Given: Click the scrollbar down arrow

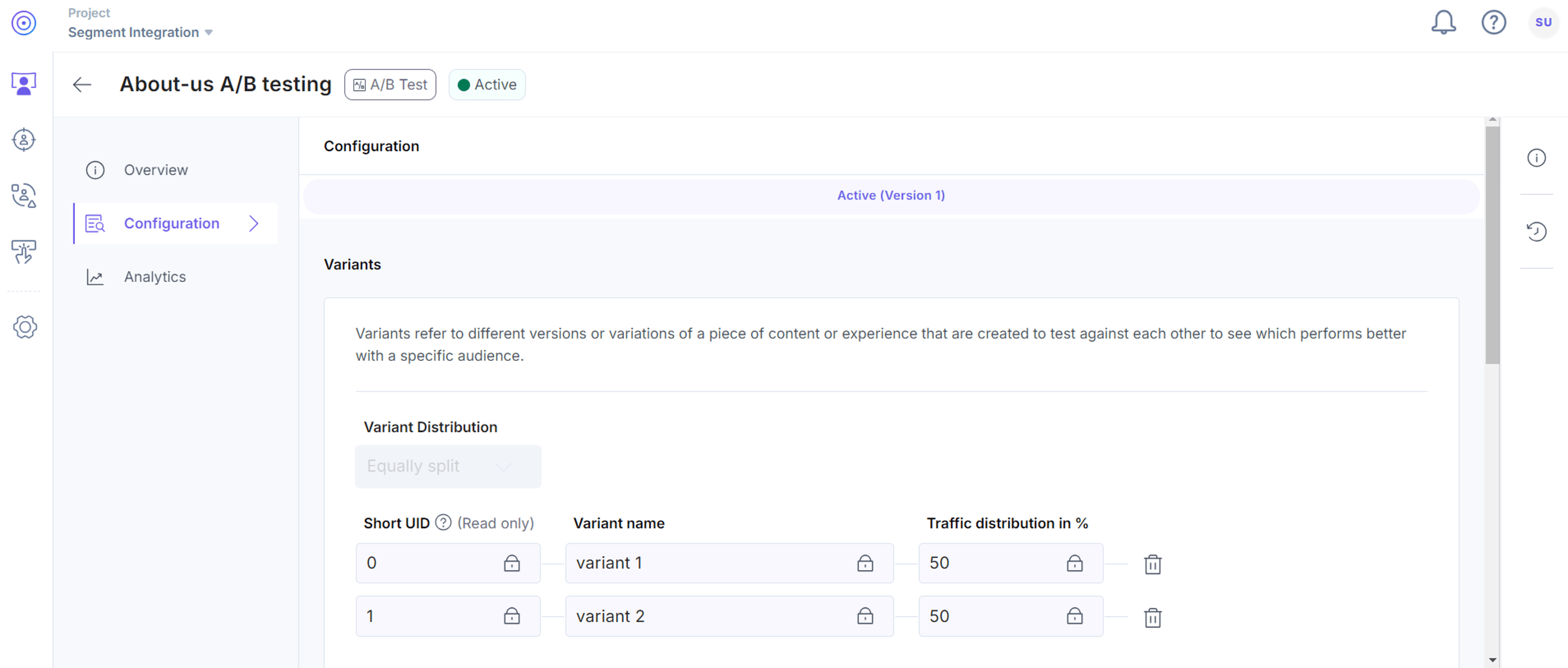Looking at the screenshot, I should pyautogui.click(x=1492, y=659).
